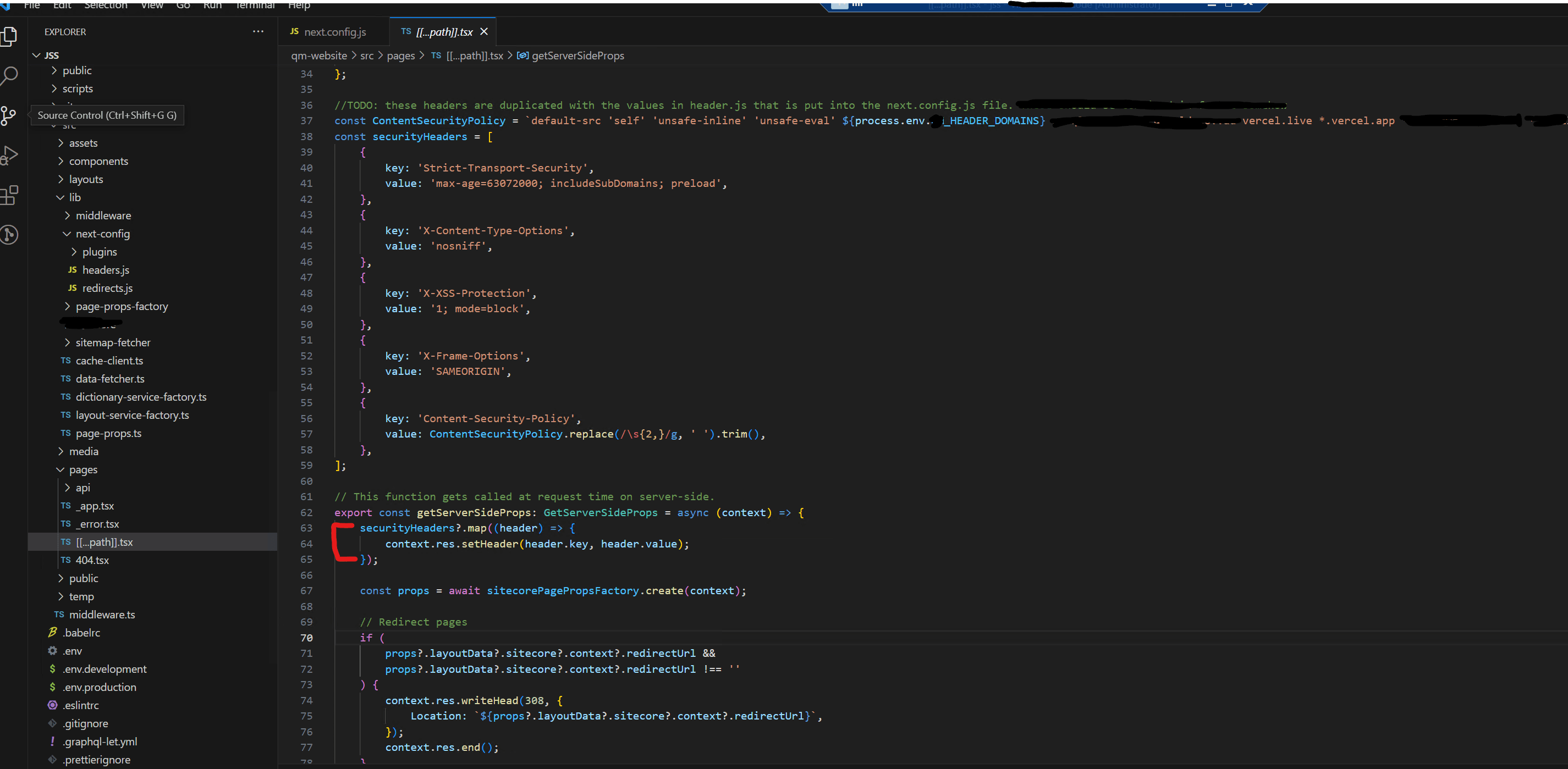
Task: Click the Search icon in activity bar
Action: point(12,75)
